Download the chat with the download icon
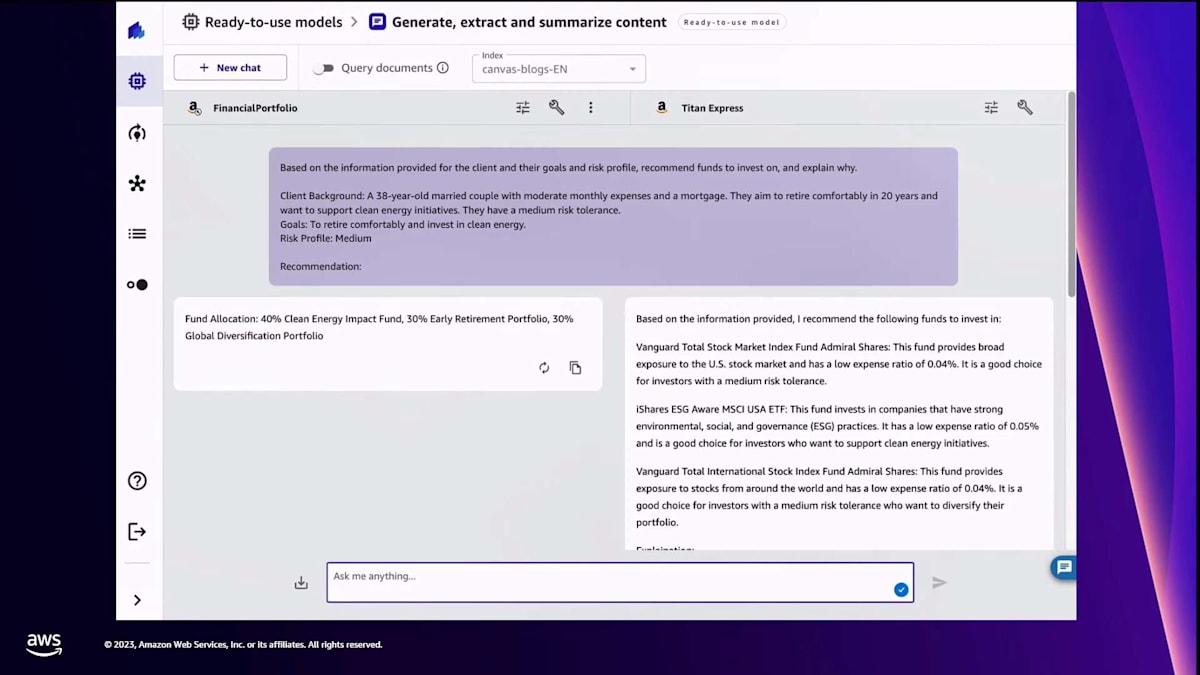Image resolution: width=1200 pixels, height=675 pixels. (301, 582)
